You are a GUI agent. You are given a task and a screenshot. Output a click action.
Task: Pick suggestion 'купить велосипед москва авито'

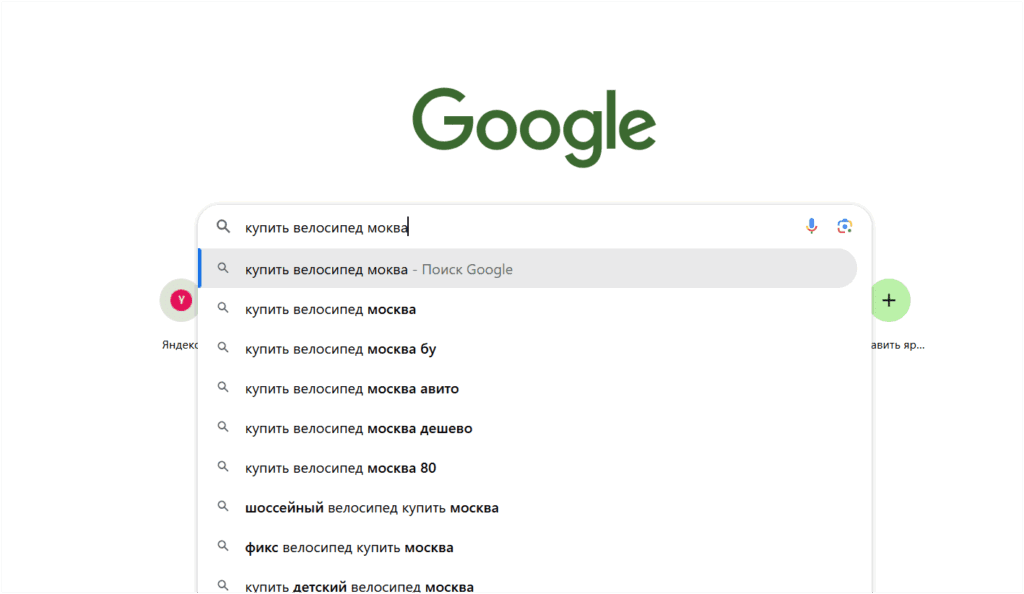pyautogui.click(x=528, y=388)
